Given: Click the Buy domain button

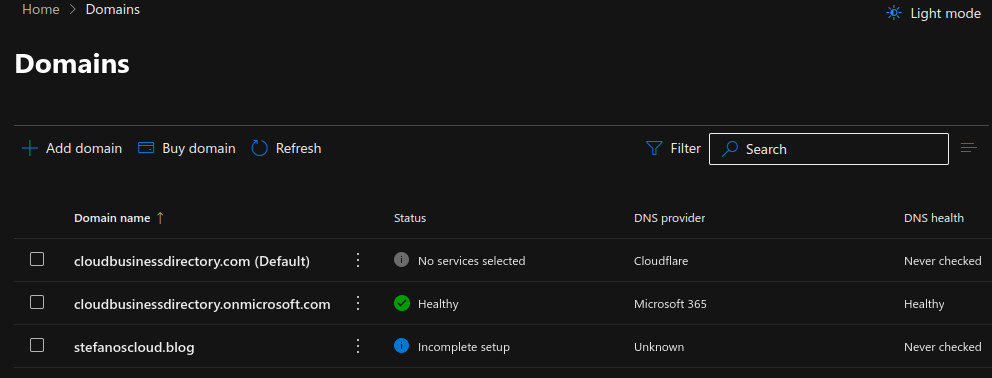Looking at the screenshot, I should pos(187,148).
